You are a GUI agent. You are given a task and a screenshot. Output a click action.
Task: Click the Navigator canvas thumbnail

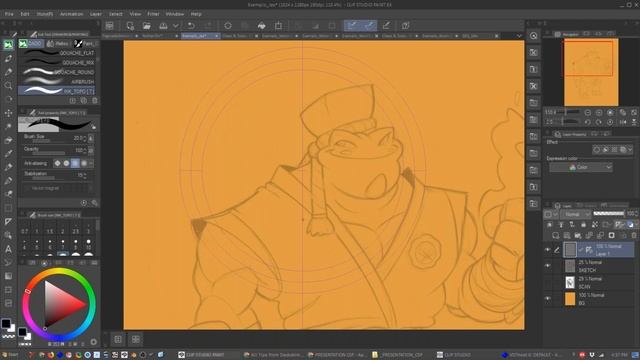pyautogui.click(x=591, y=72)
